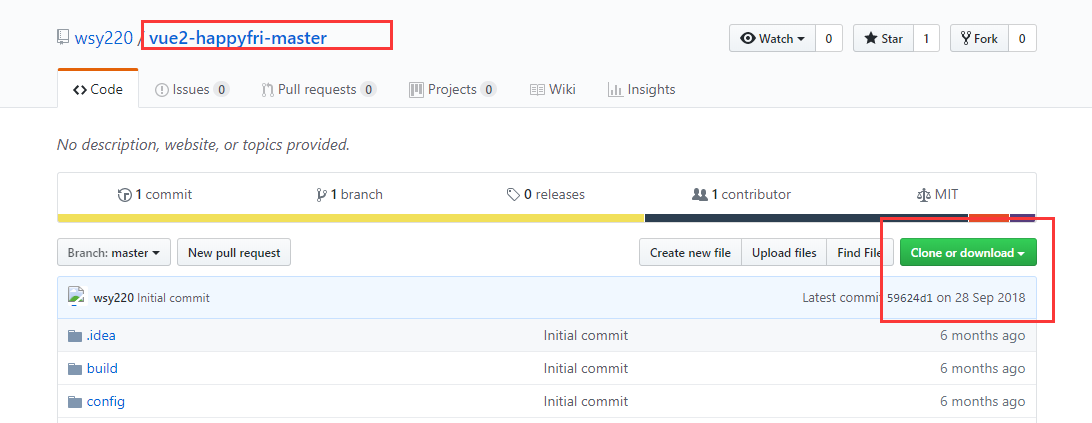Click the folder icon beside config
1092x423 pixels.
[75, 402]
